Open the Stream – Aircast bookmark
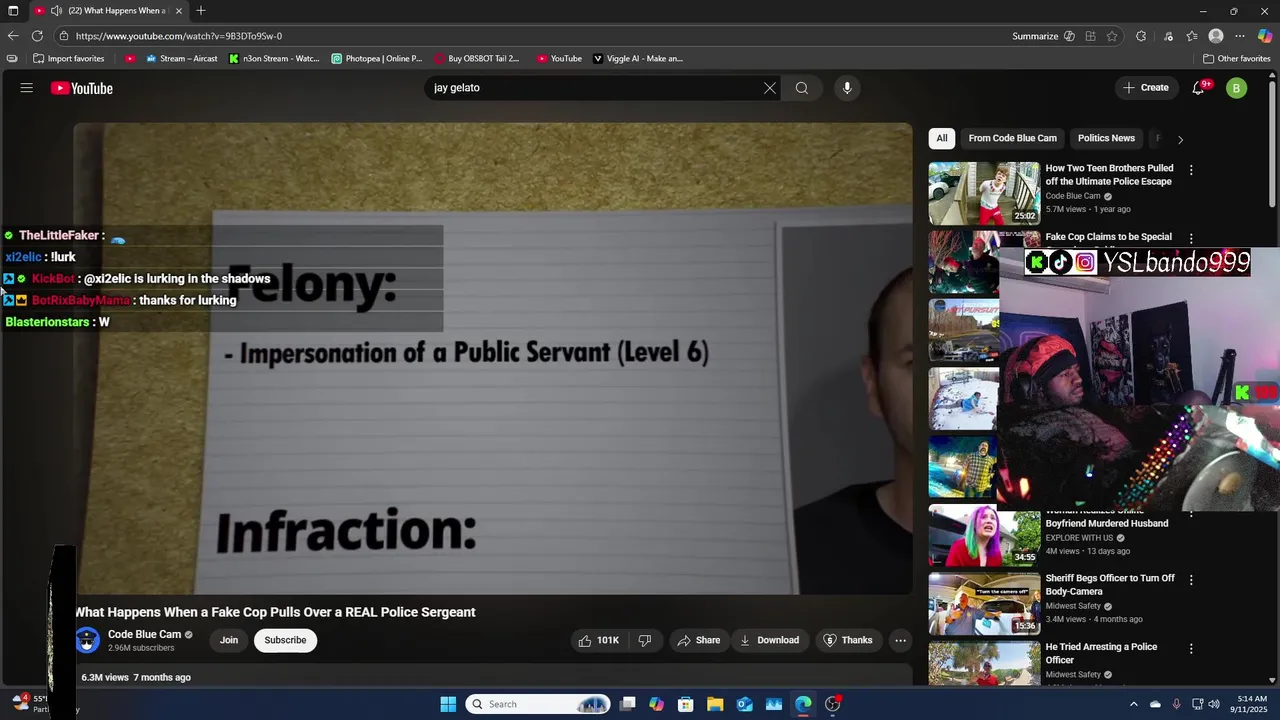 182,58
